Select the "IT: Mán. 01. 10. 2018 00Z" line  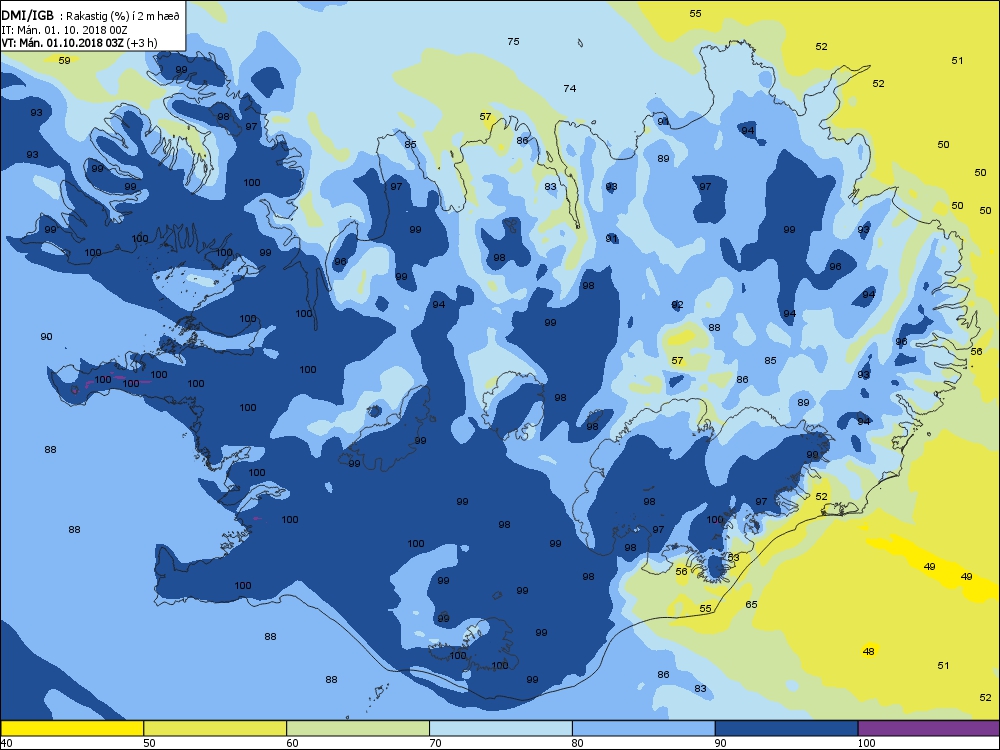64,30
